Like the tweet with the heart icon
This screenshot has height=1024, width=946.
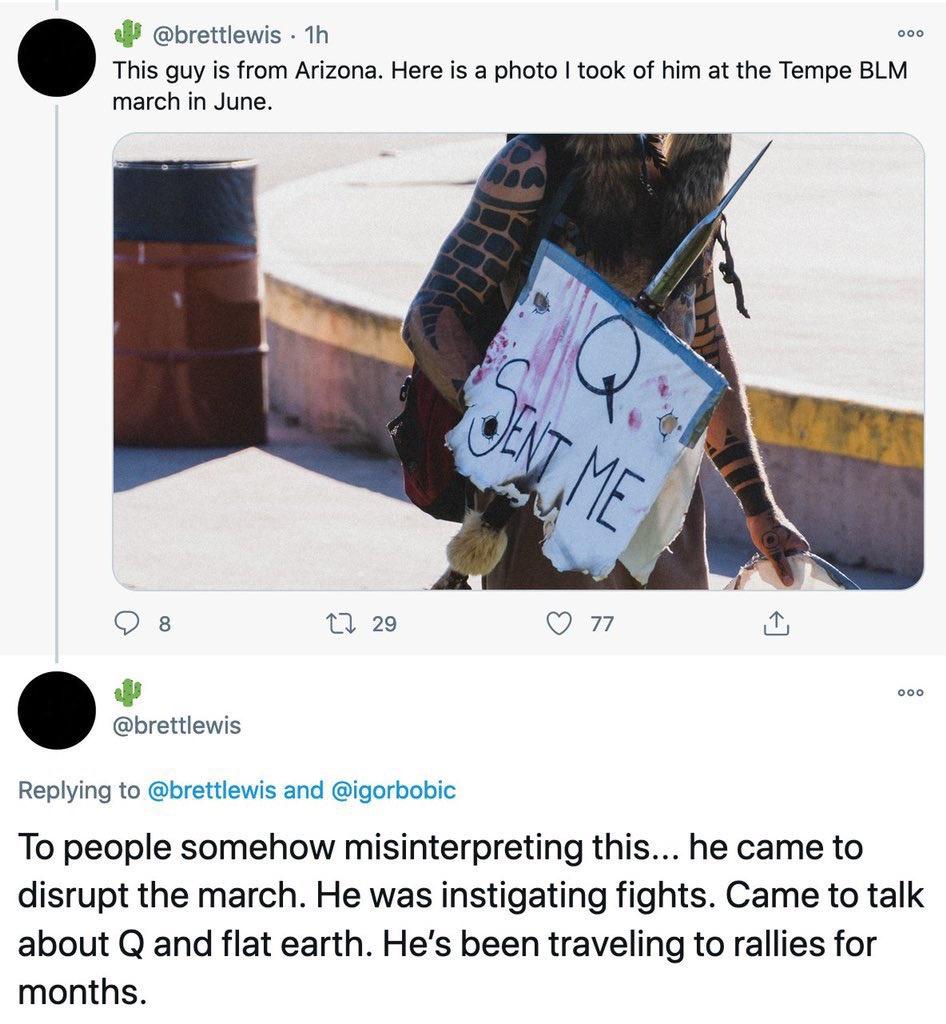pyautogui.click(x=558, y=624)
